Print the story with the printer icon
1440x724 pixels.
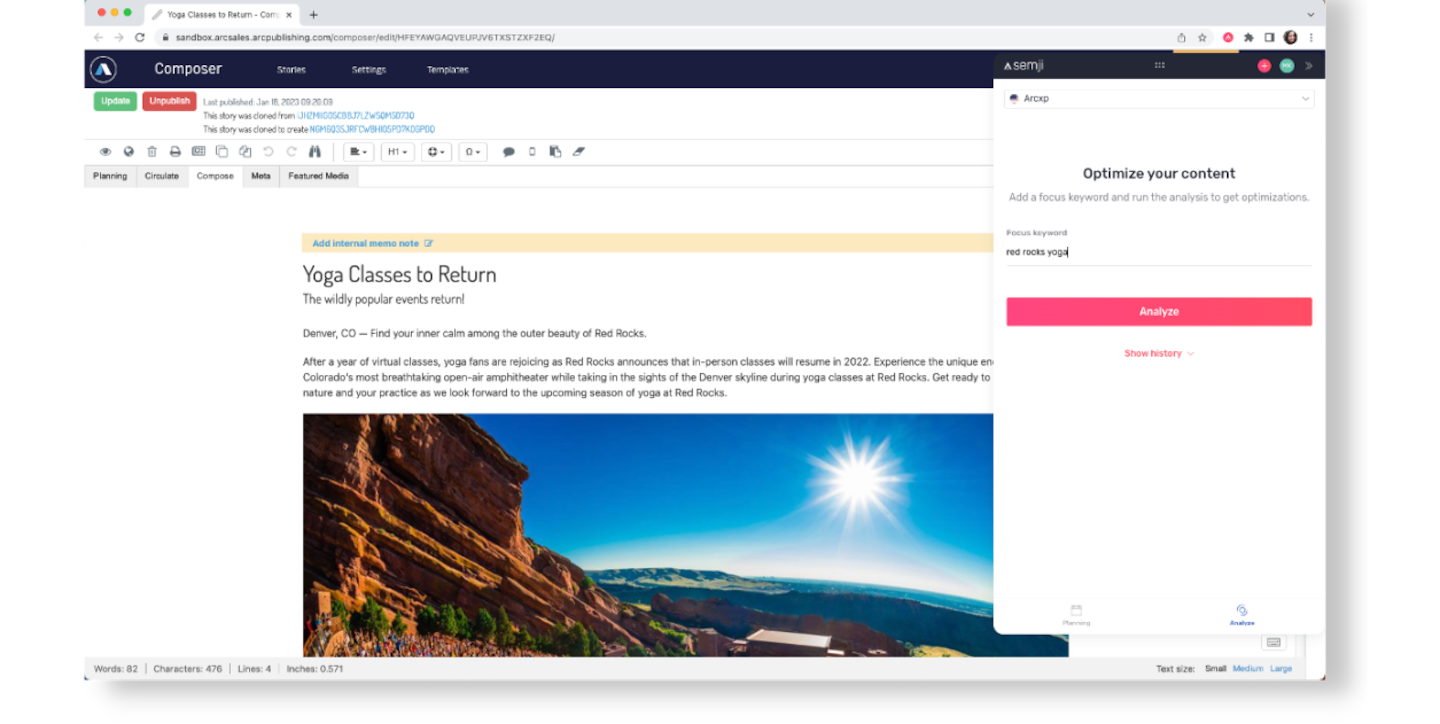[x=175, y=151]
